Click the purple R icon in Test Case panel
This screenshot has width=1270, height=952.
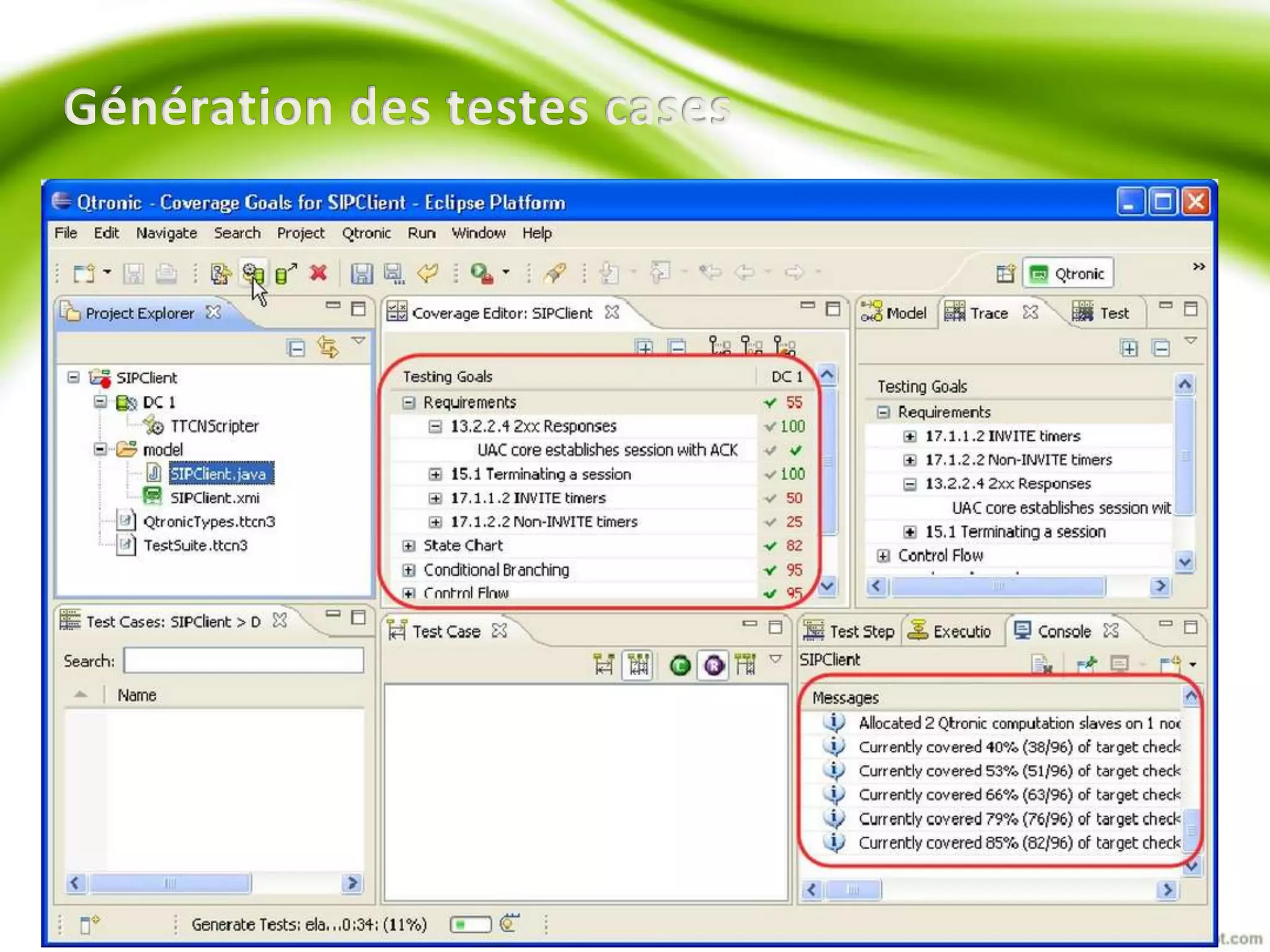click(x=714, y=666)
